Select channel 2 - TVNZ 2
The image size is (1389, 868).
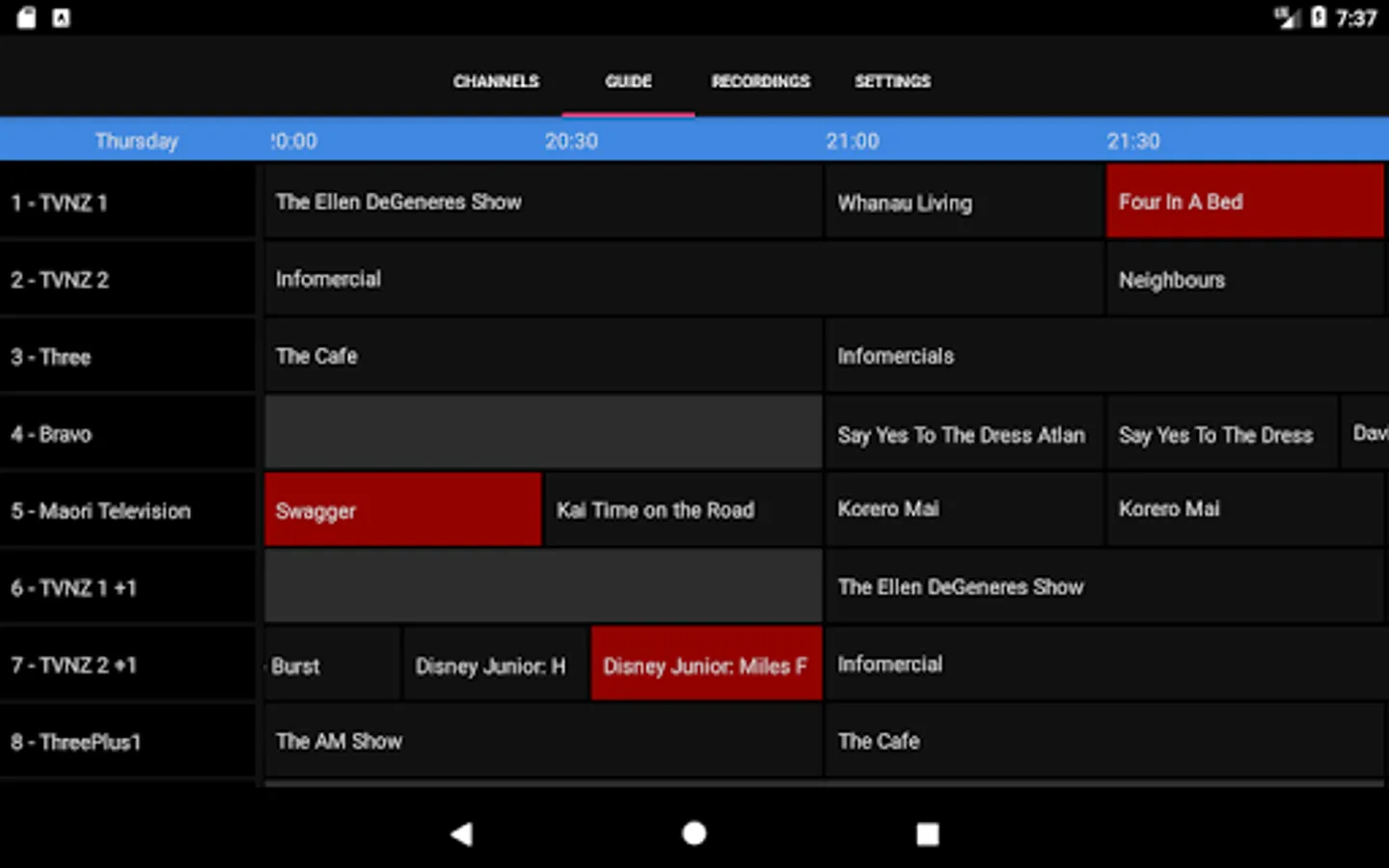pos(128,279)
